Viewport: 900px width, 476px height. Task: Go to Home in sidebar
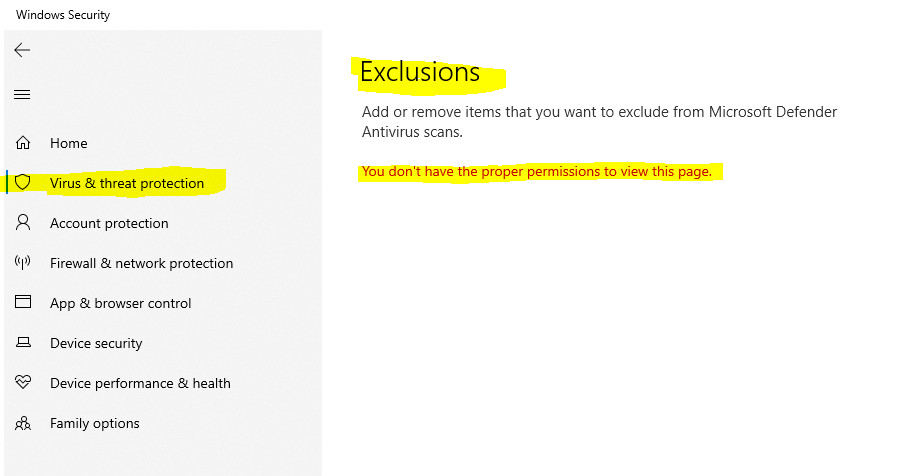point(69,143)
